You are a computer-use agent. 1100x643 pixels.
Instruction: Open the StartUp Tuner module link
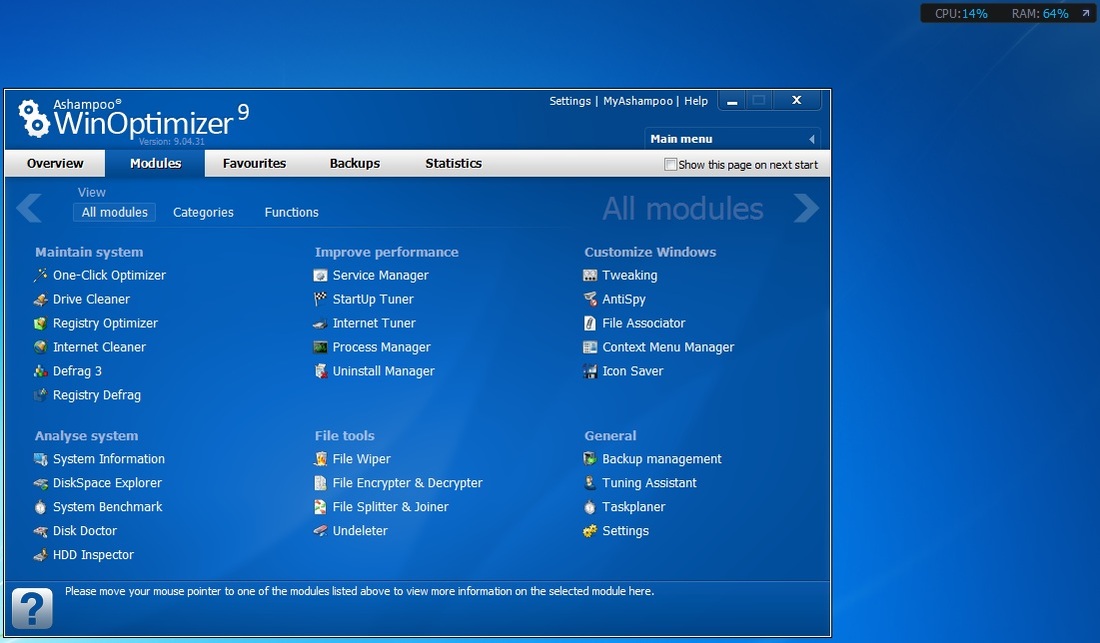(373, 299)
